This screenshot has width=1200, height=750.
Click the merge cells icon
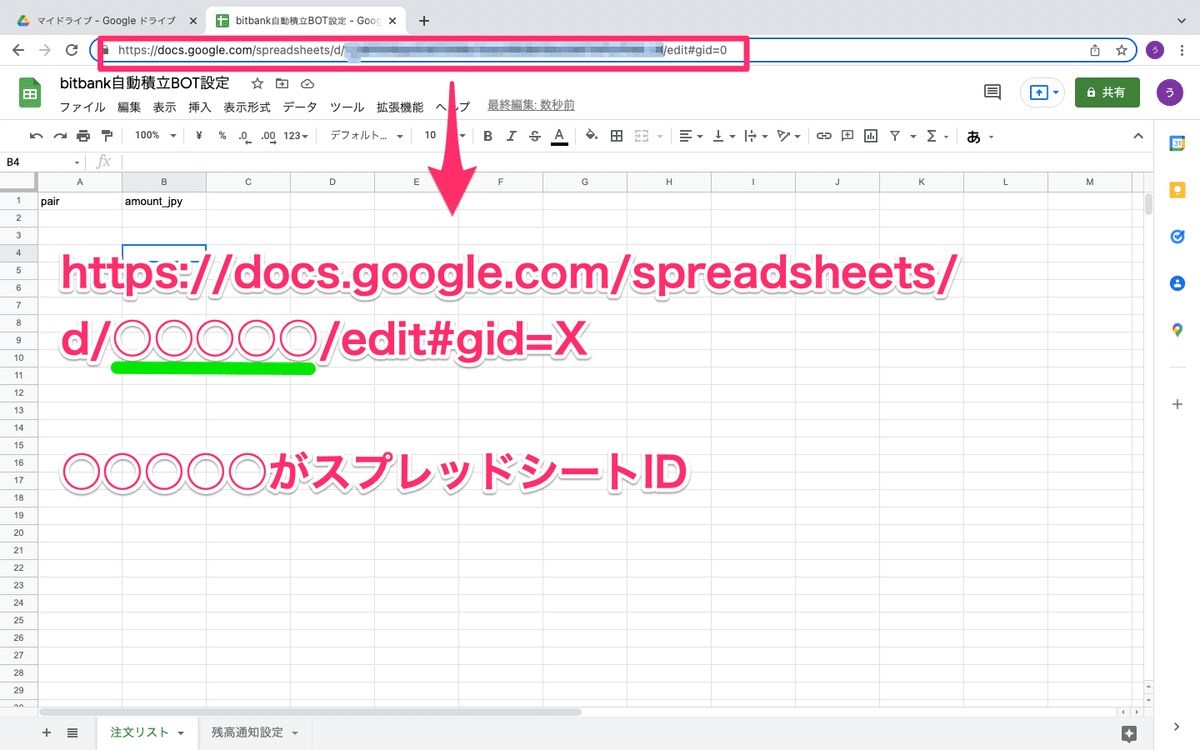(x=641, y=136)
